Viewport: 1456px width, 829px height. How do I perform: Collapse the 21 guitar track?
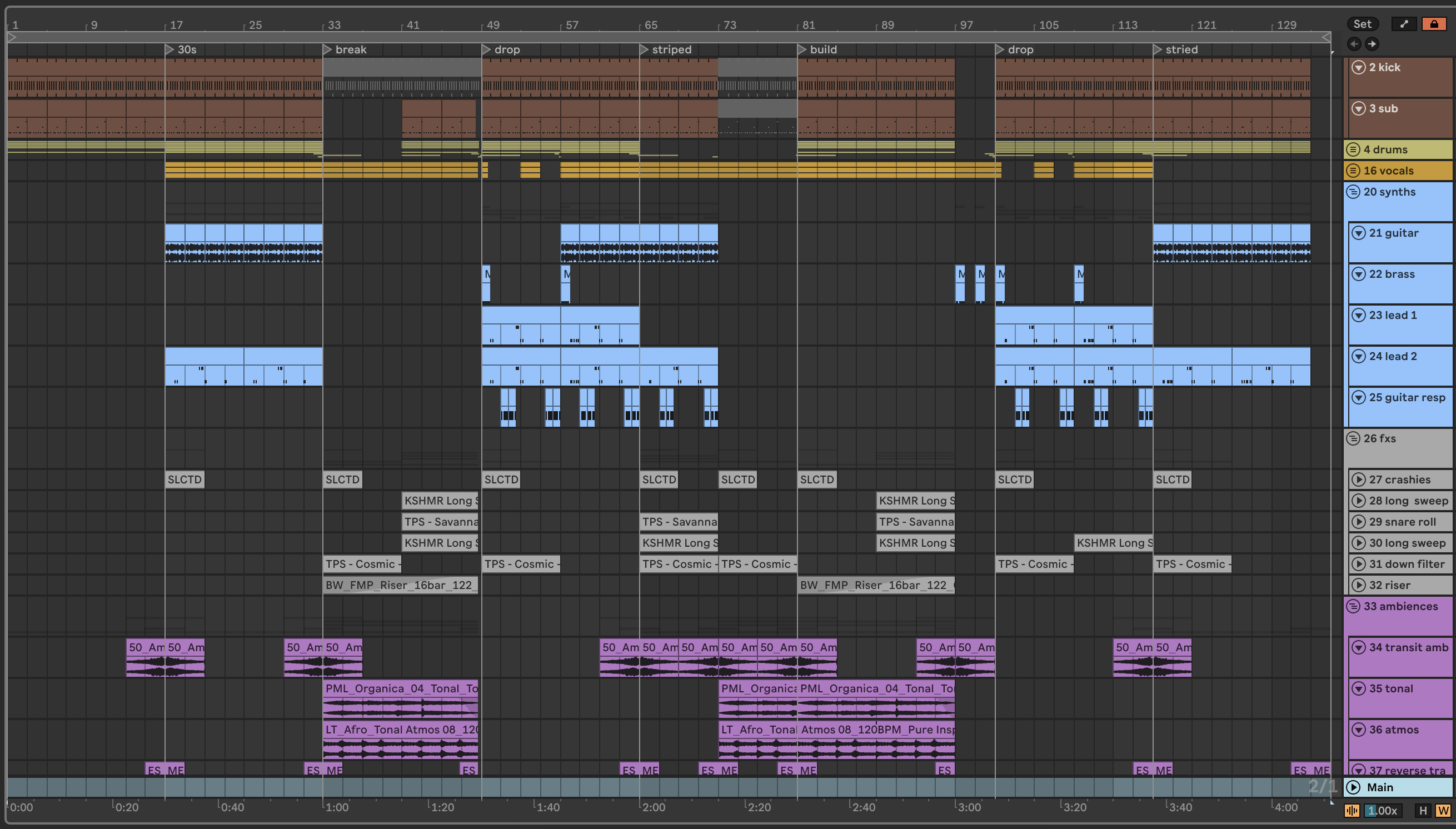click(x=1359, y=233)
